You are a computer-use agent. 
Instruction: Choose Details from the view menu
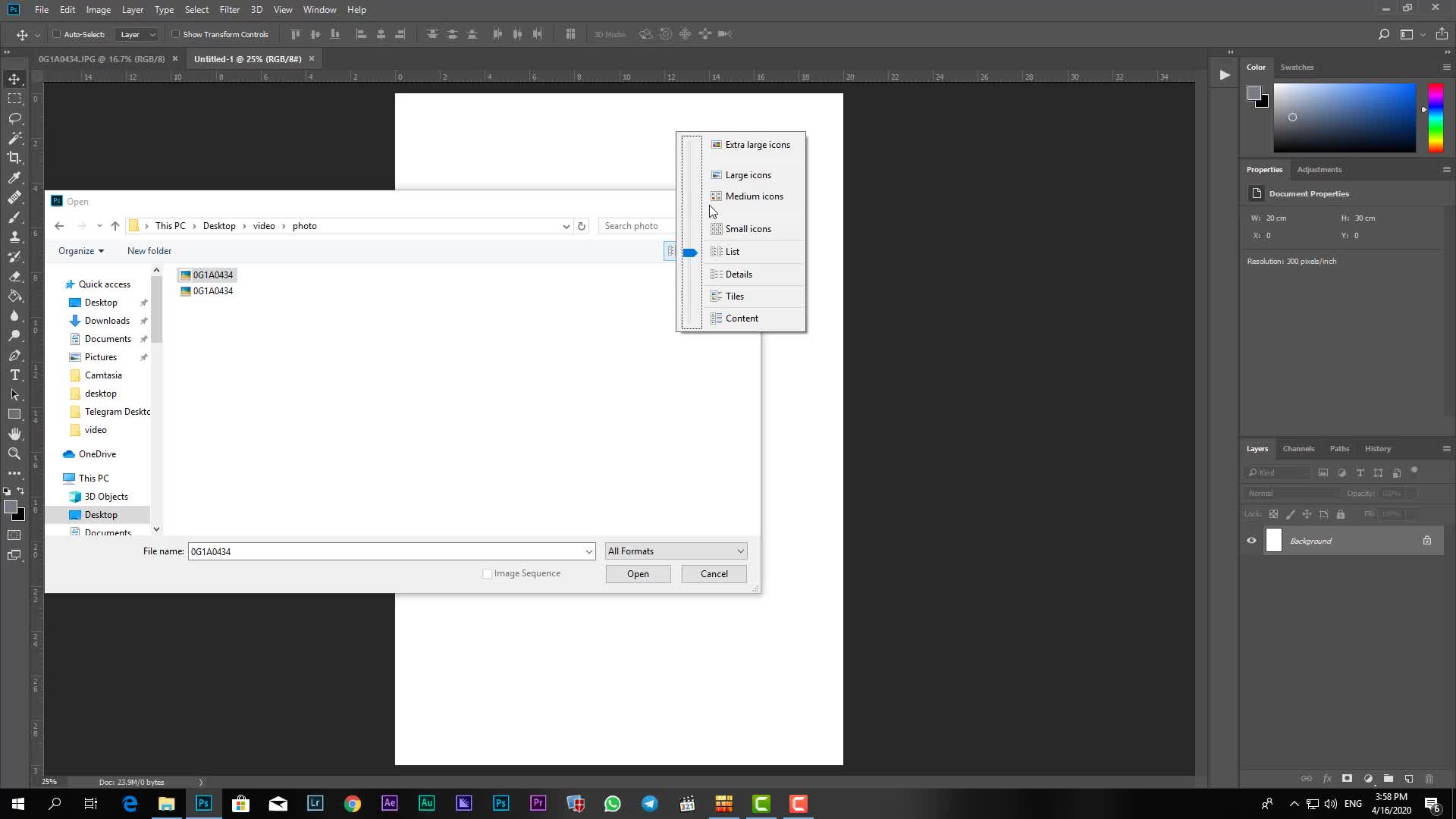coord(739,275)
